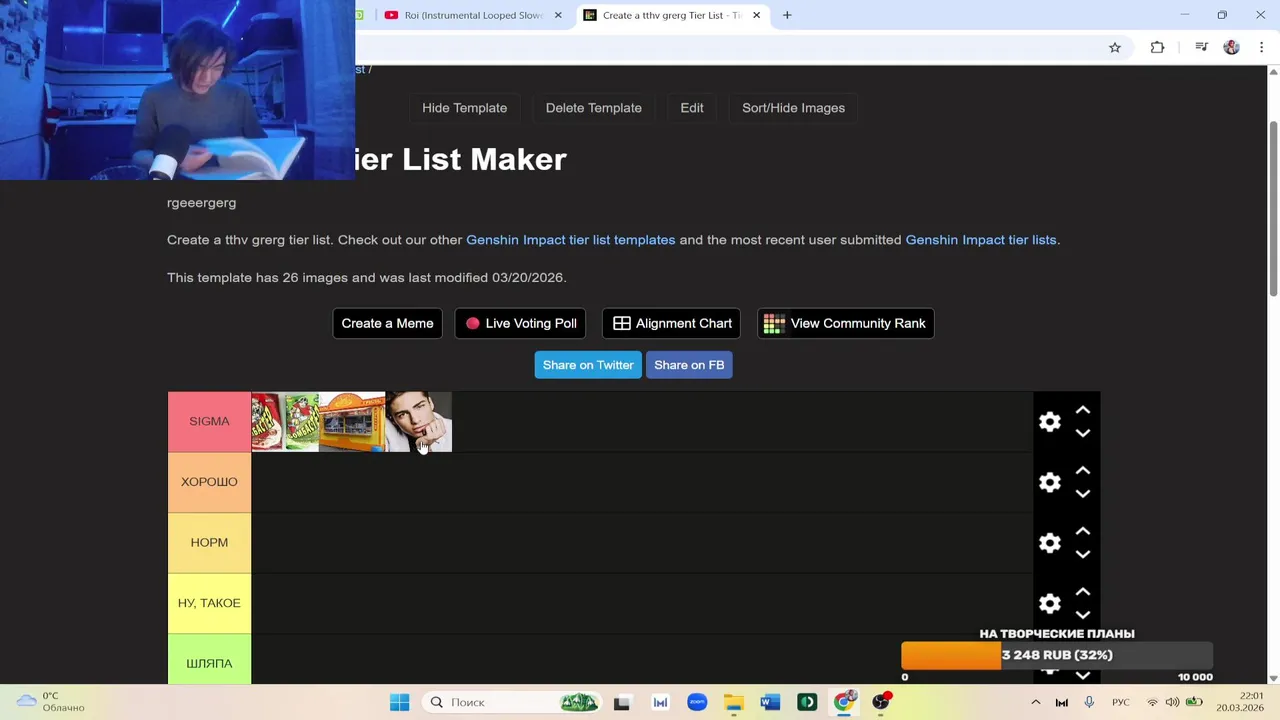1280x720 pixels.
Task: Switch to the Roi Instrumental Looped tab
Action: [x=473, y=15]
